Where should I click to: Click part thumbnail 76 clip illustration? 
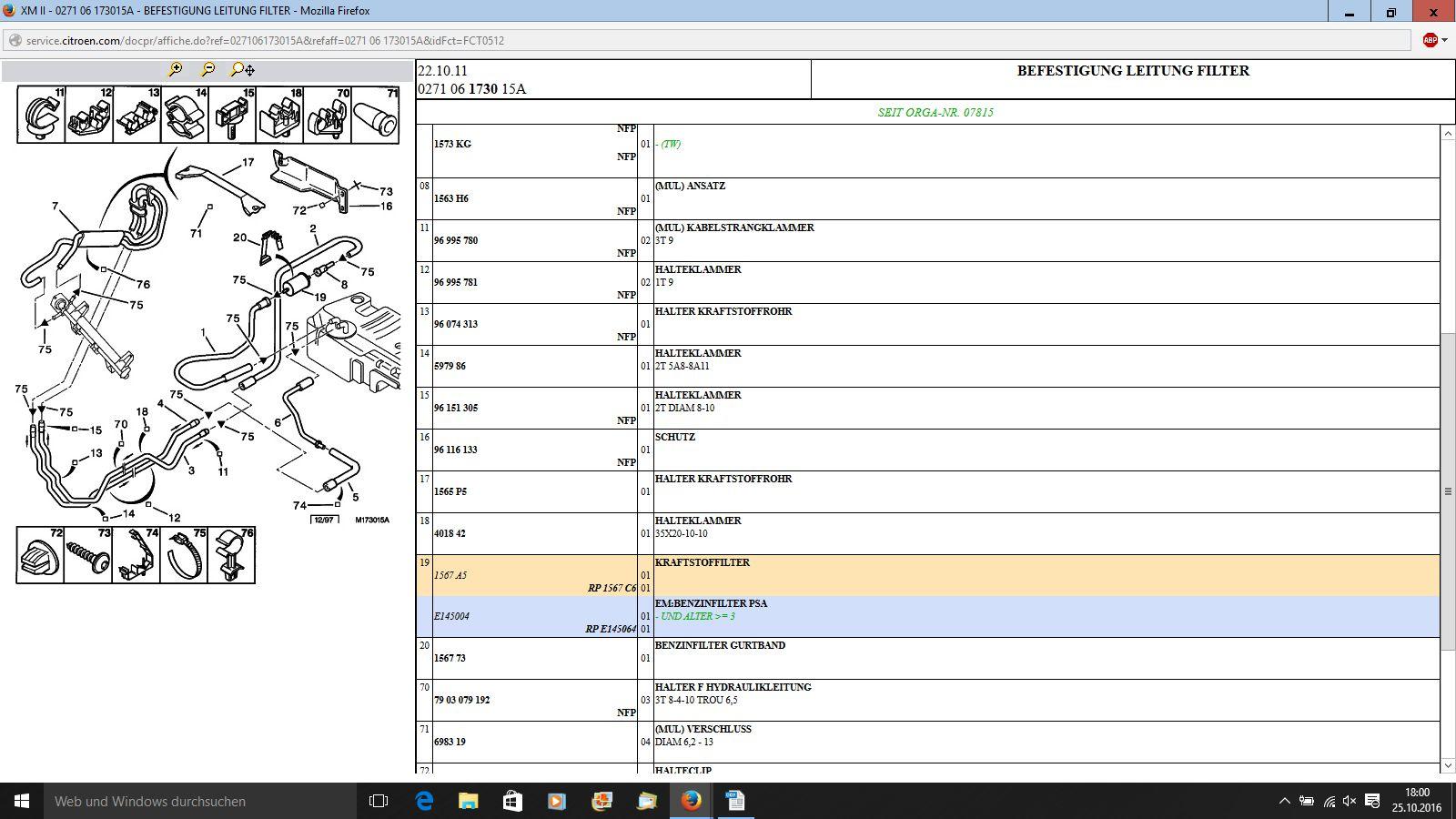[x=231, y=554]
